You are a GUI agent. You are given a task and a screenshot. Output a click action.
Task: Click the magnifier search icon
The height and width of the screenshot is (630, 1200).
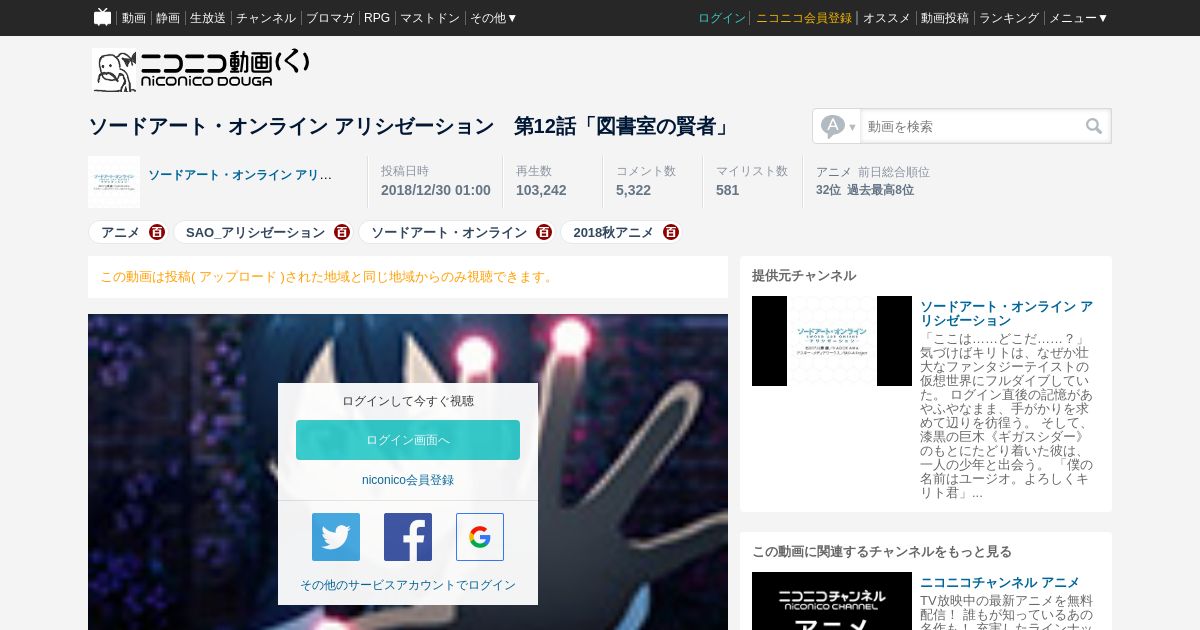(x=1094, y=126)
